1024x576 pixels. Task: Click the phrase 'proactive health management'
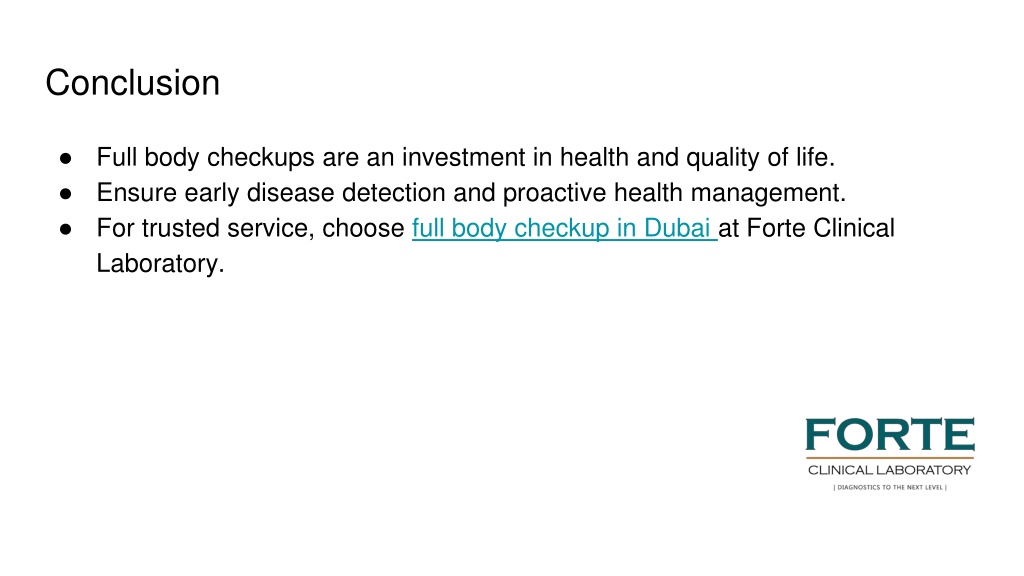pyautogui.click(x=671, y=193)
